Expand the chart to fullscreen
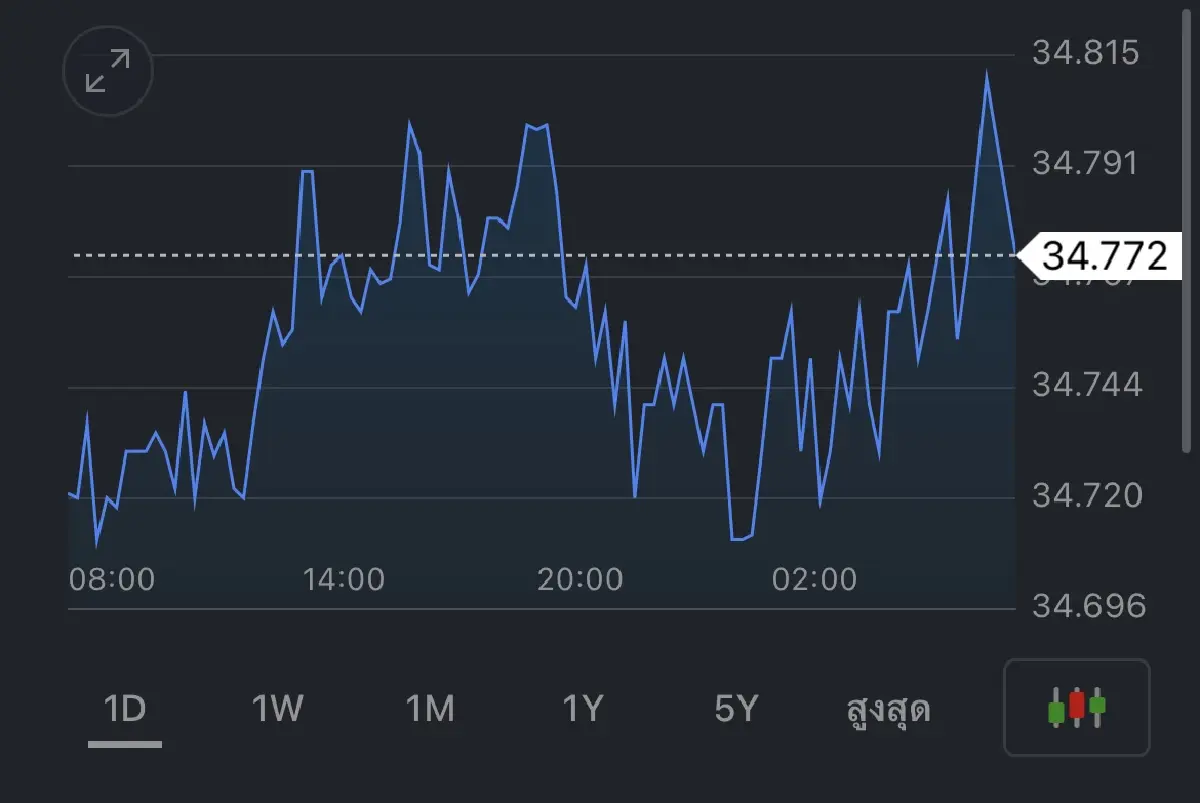Screen dimensions: 1200x803 point(108,72)
